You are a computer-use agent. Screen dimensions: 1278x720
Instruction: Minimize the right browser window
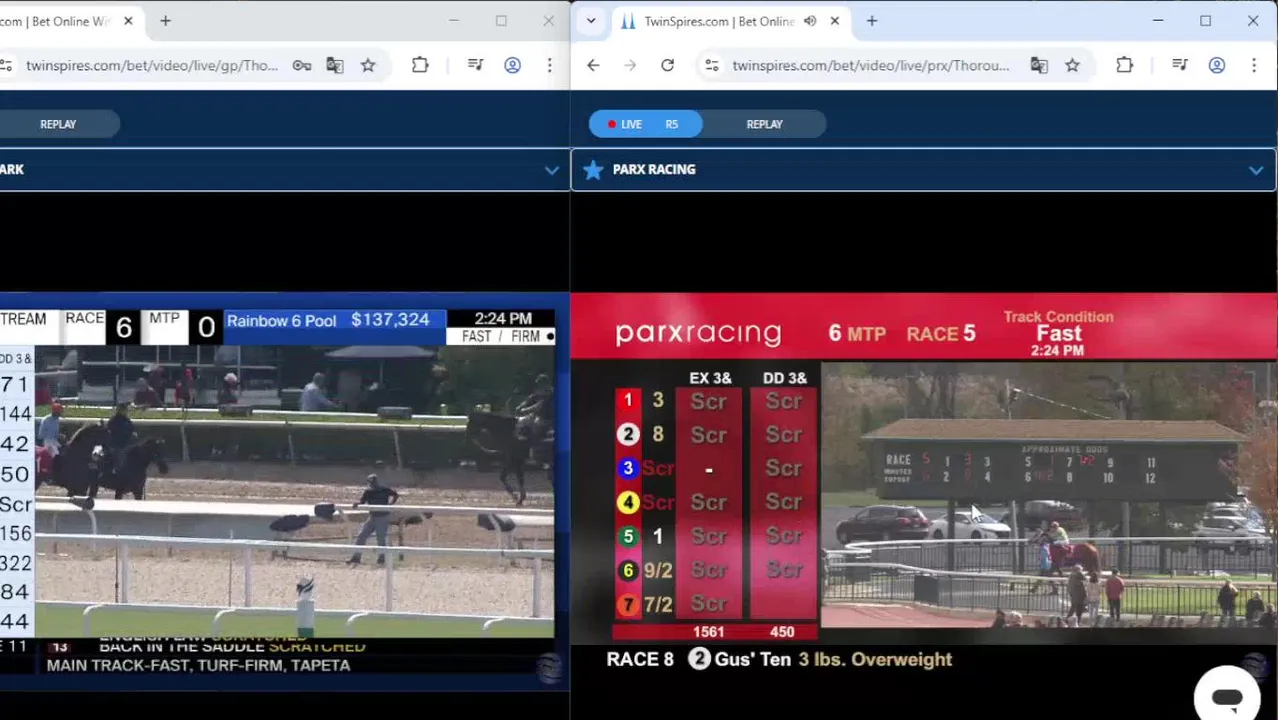click(x=1158, y=21)
